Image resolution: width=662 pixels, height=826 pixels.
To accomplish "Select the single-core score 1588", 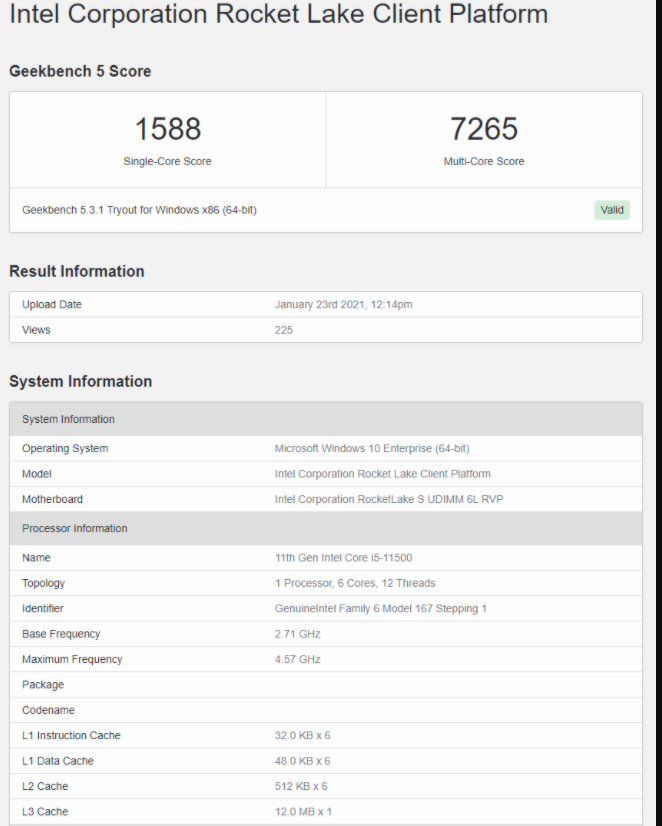I will (x=167, y=129).
